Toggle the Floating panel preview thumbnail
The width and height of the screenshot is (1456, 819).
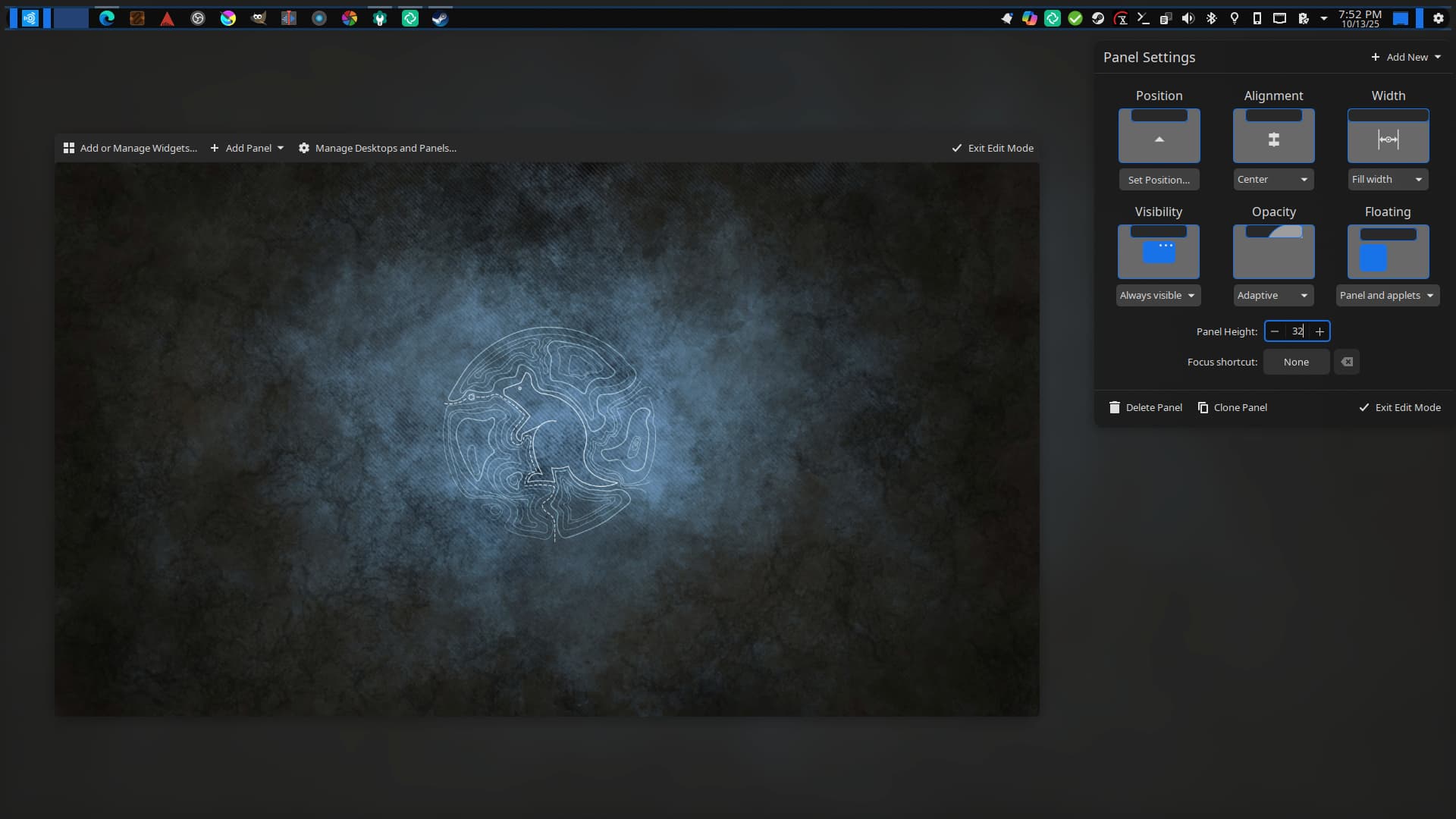click(x=1388, y=252)
